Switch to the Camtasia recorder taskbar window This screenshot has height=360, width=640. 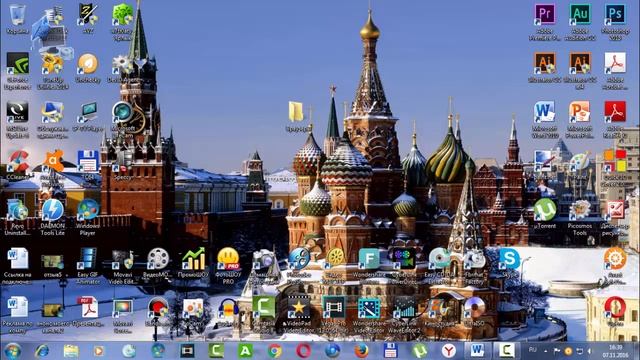[x=507, y=351]
